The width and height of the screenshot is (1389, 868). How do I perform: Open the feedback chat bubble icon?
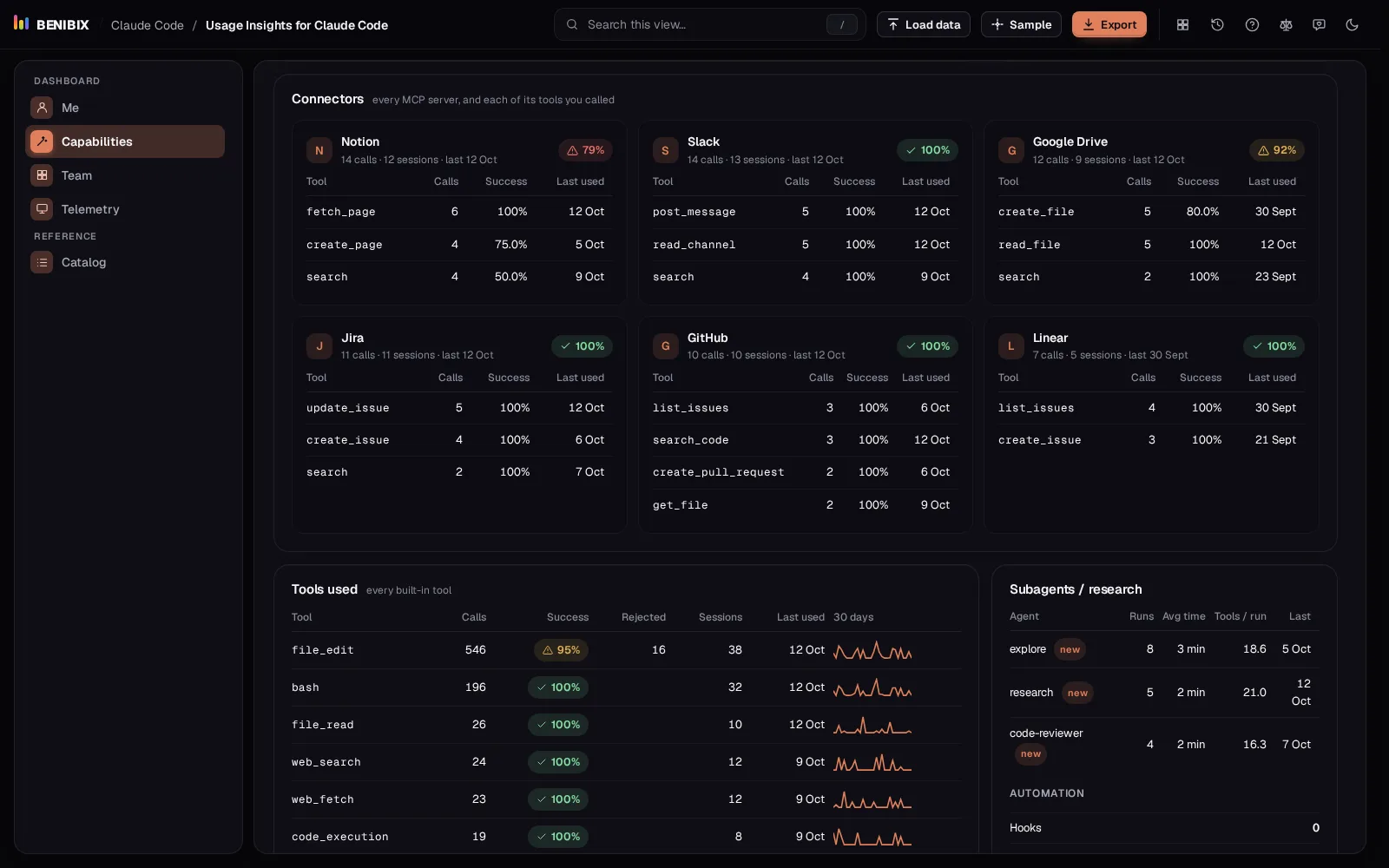click(1319, 24)
